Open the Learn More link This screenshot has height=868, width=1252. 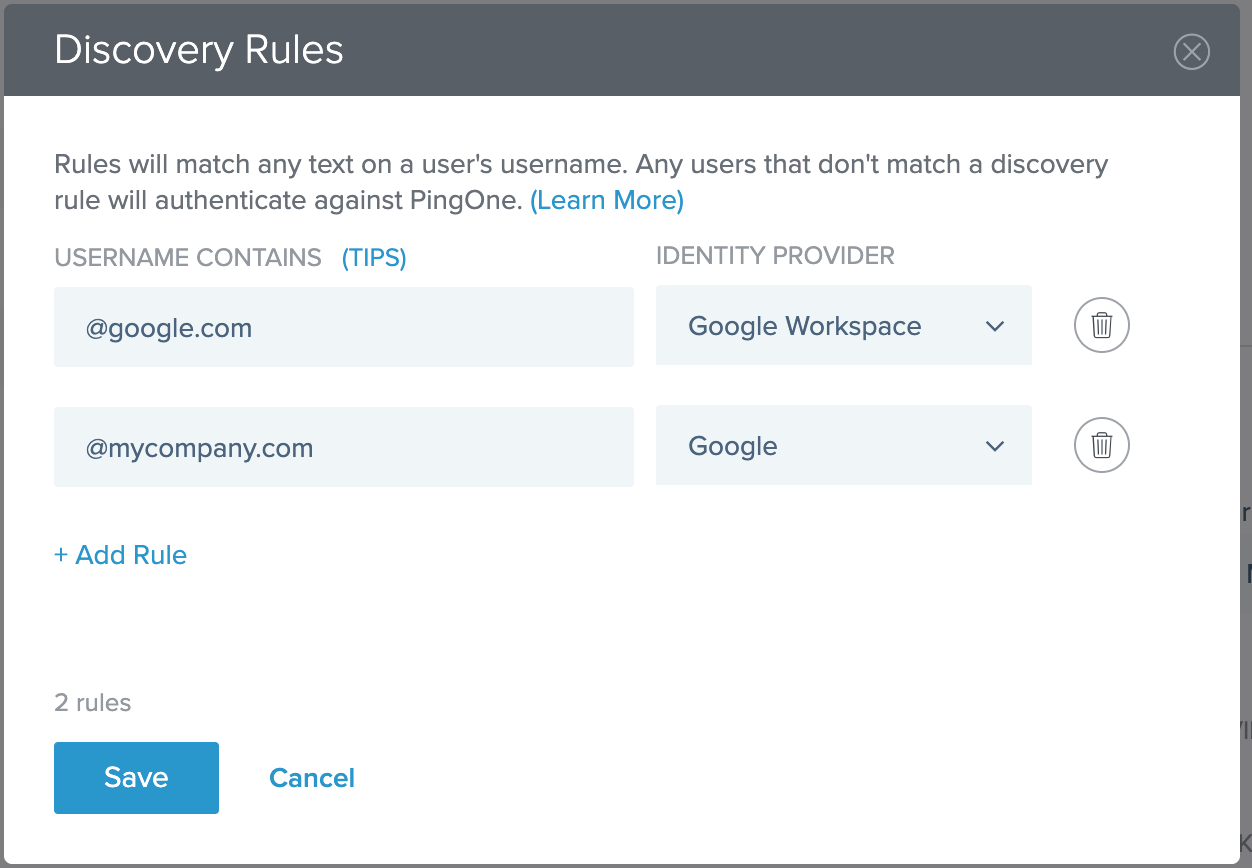[606, 200]
